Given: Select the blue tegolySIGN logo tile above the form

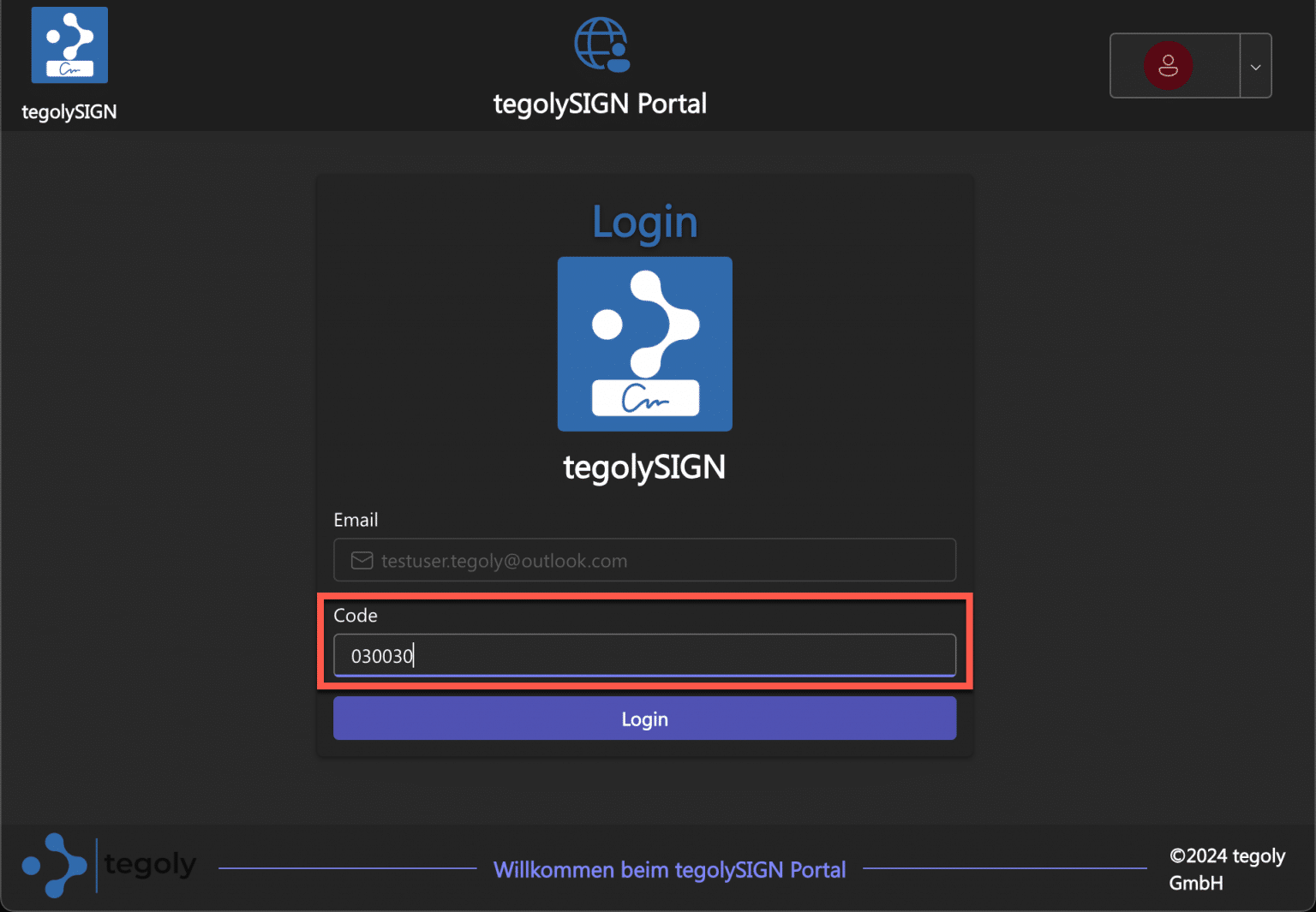Looking at the screenshot, I should click(x=644, y=343).
